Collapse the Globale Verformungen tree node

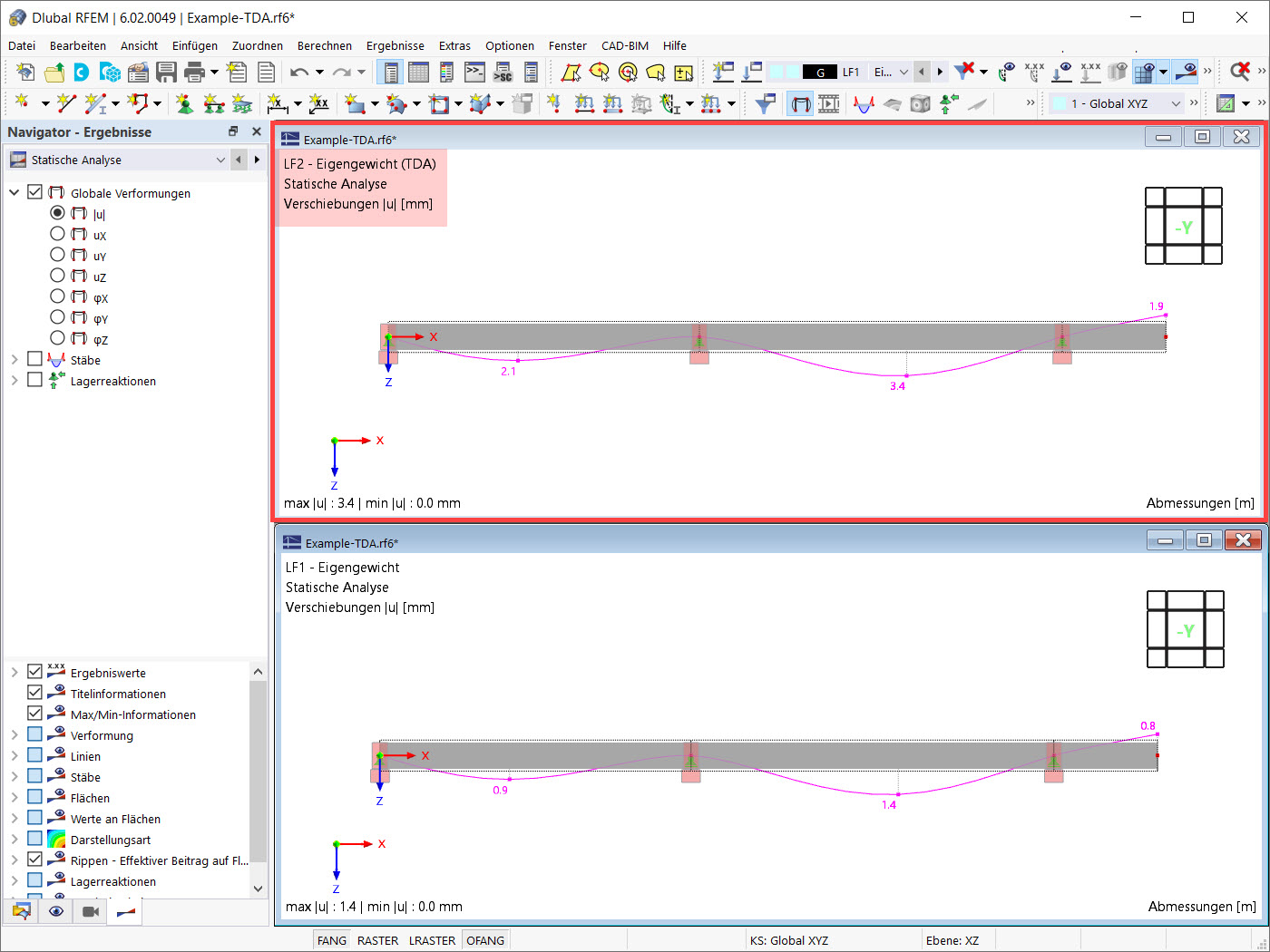point(15,192)
